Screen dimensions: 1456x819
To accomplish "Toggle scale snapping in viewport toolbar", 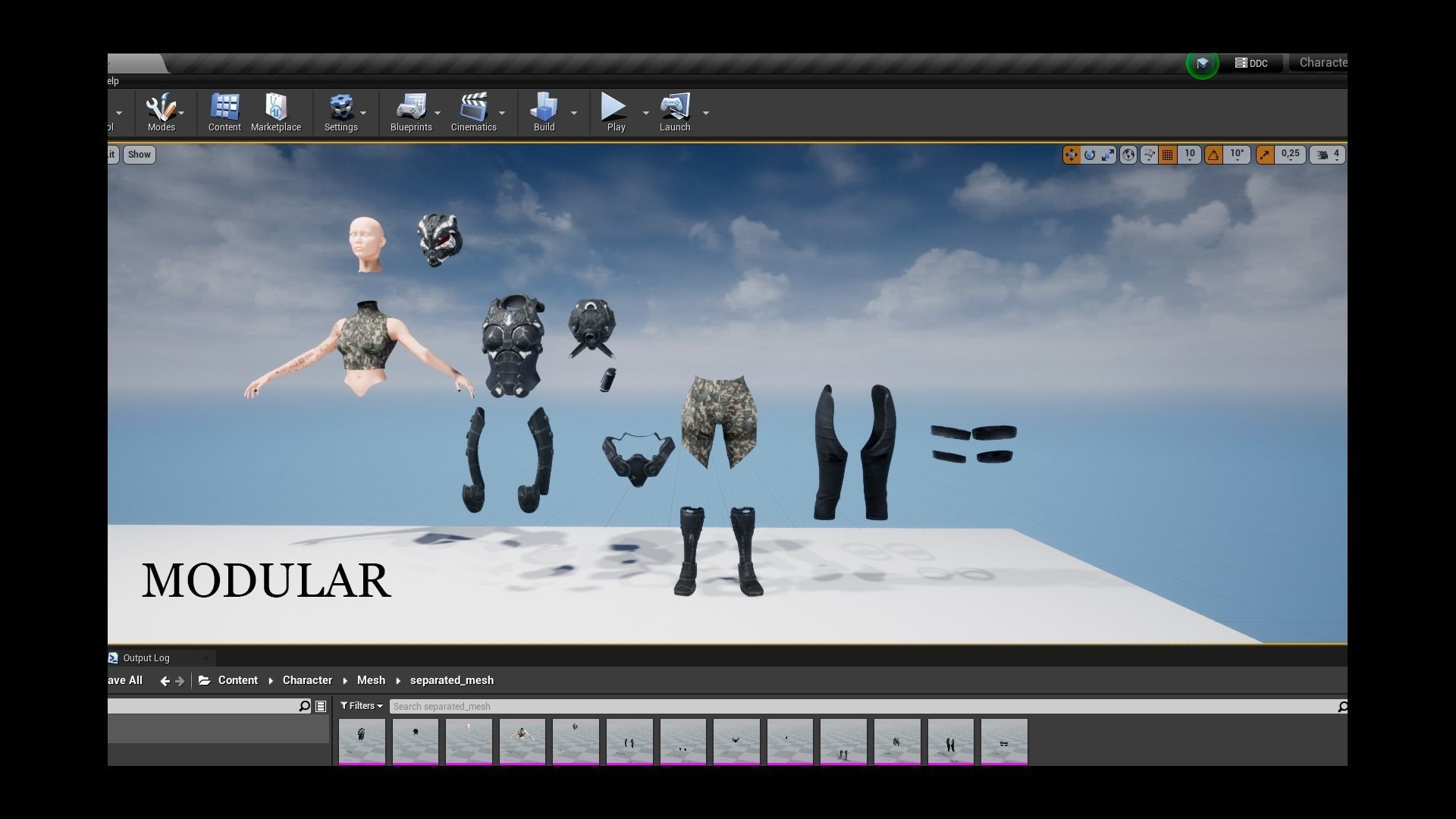I will pos(1265,155).
